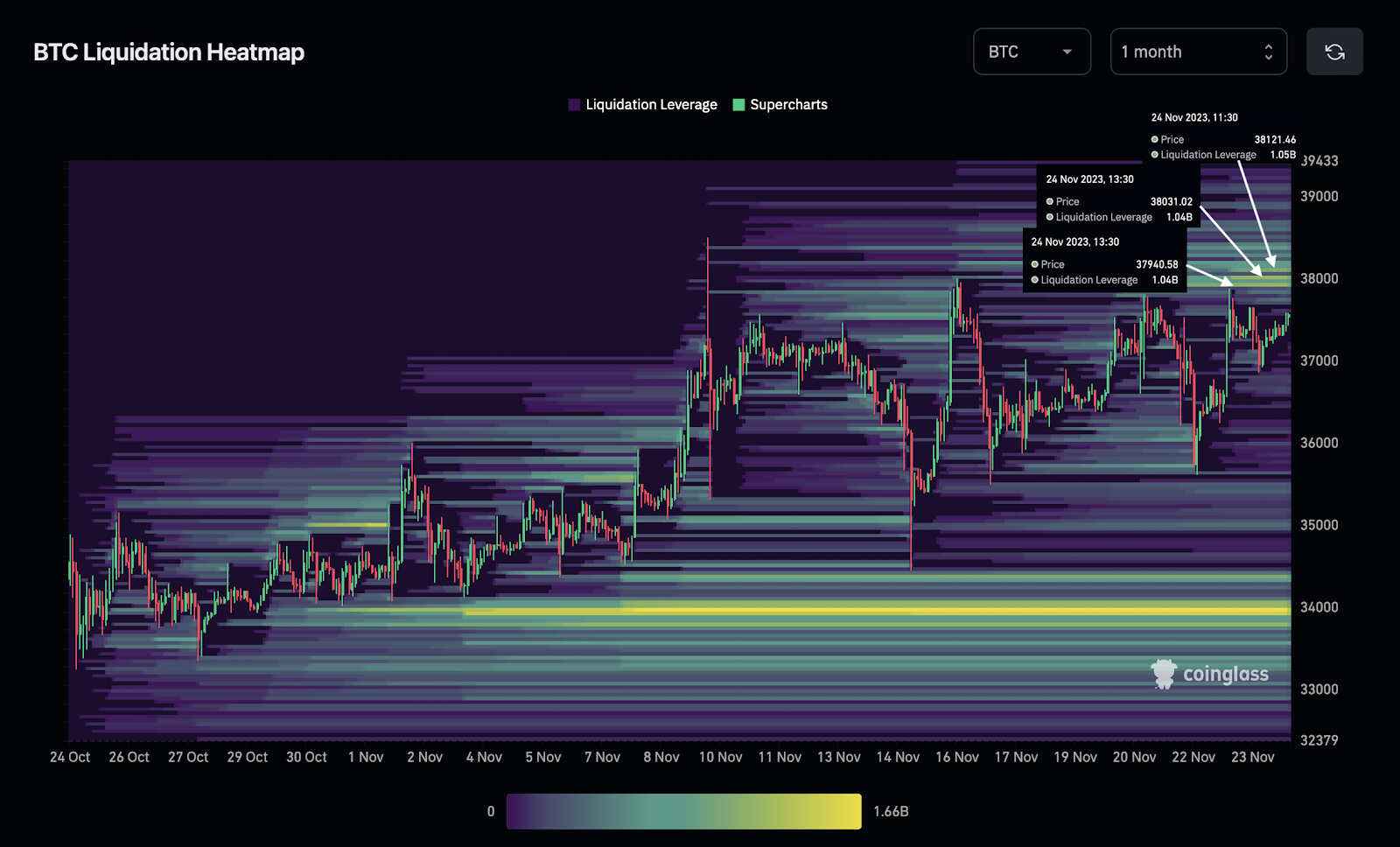Click the 14 Nov date label
The image size is (1400, 847).
pyautogui.click(x=898, y=757)
